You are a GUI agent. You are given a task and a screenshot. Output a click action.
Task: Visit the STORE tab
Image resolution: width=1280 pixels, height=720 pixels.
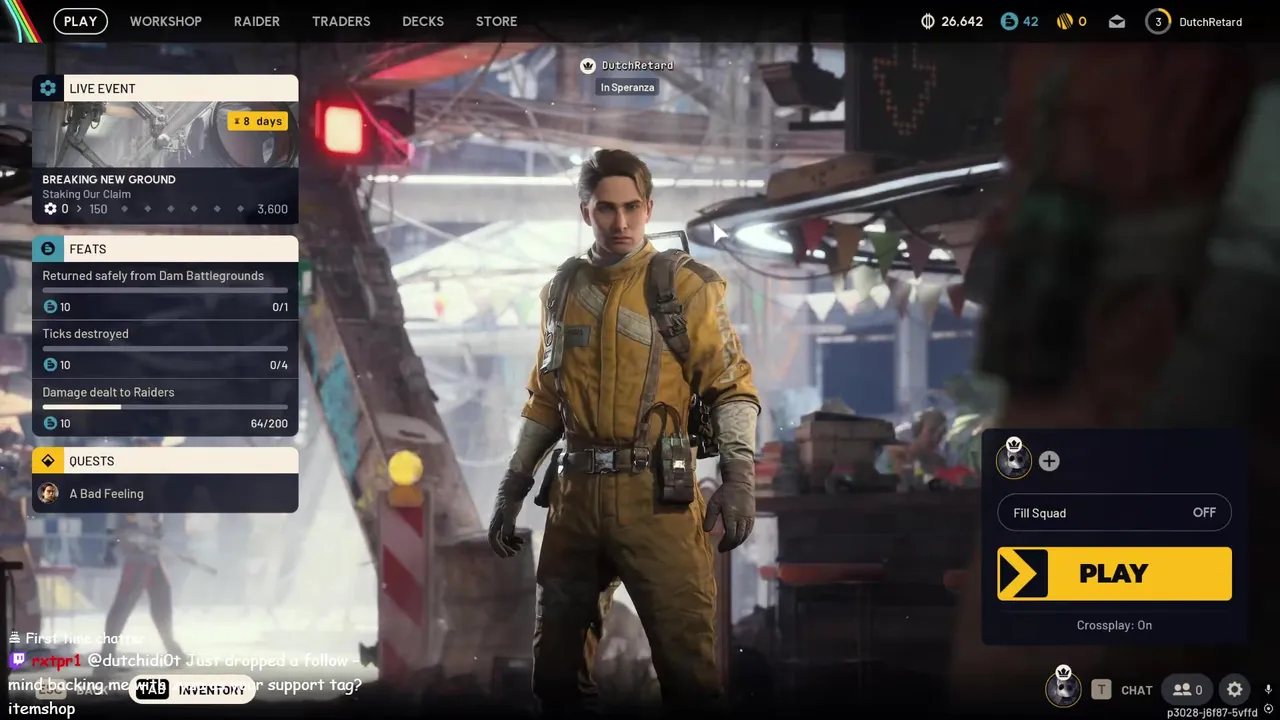[x=496, y=21]
